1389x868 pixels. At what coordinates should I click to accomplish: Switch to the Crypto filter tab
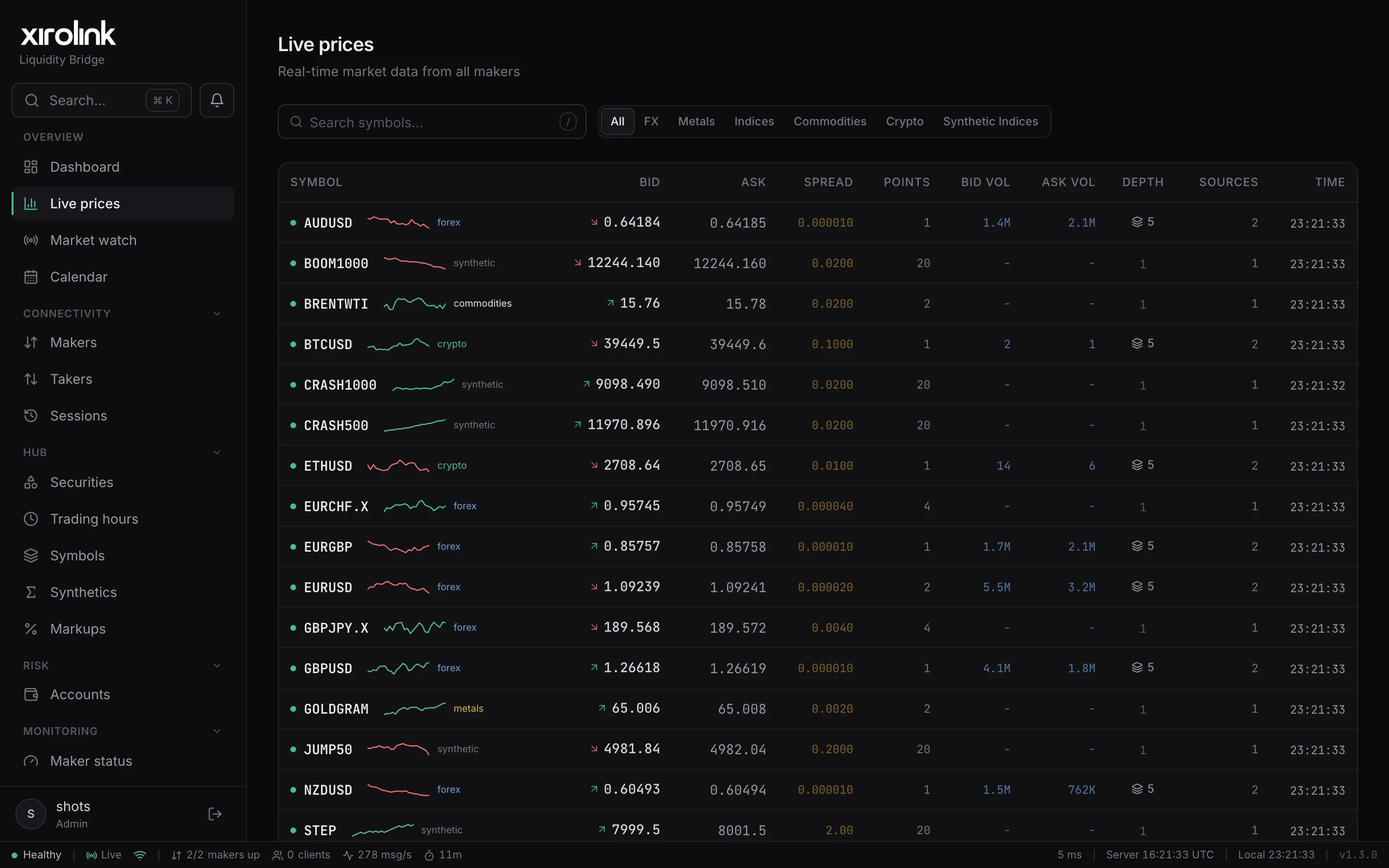pyautogui.click(x=905, y=121)
